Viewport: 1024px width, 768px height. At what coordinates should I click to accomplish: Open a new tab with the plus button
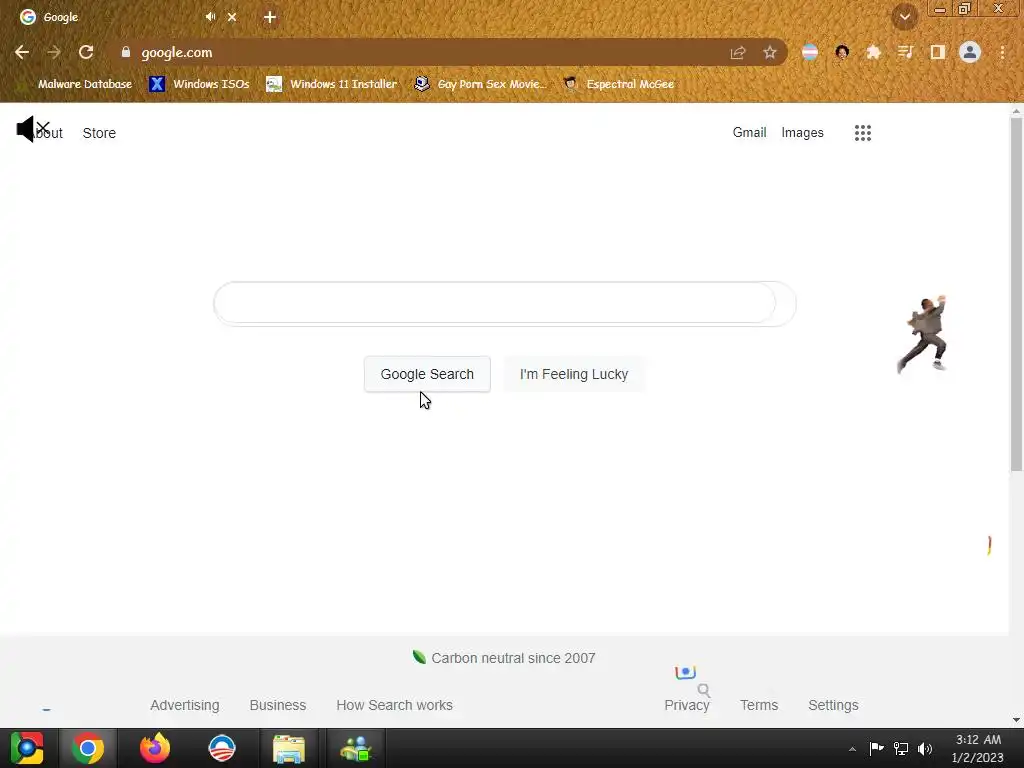click(270, 17)
